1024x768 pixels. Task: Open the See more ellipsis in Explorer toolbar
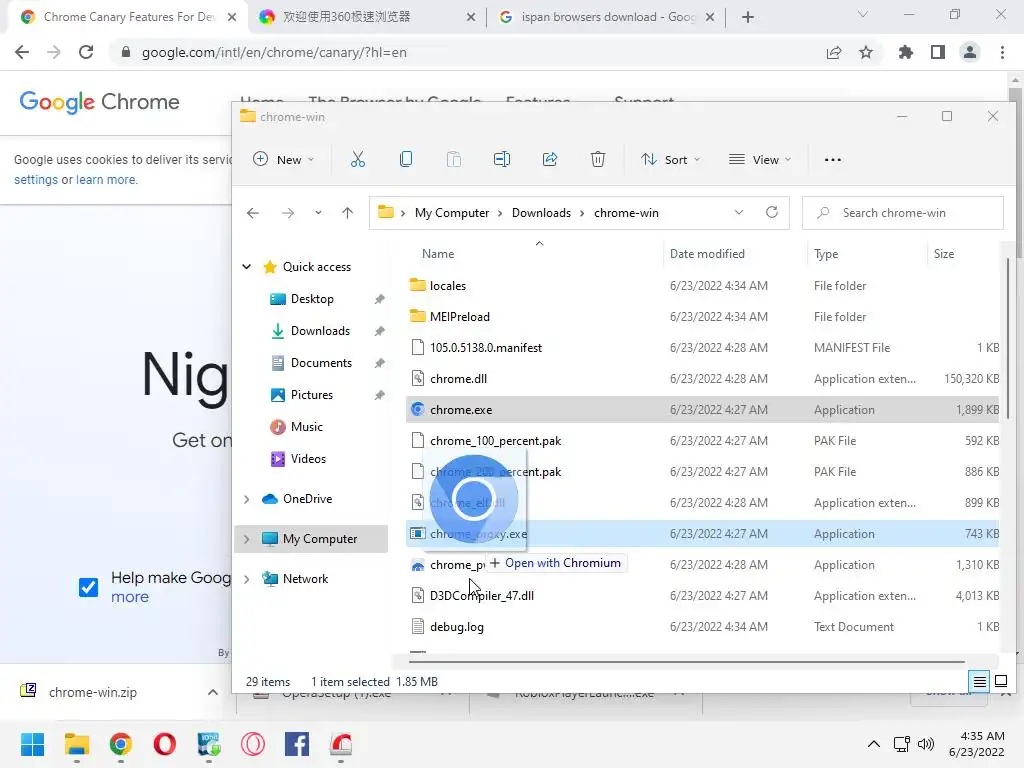pos(833,159)
